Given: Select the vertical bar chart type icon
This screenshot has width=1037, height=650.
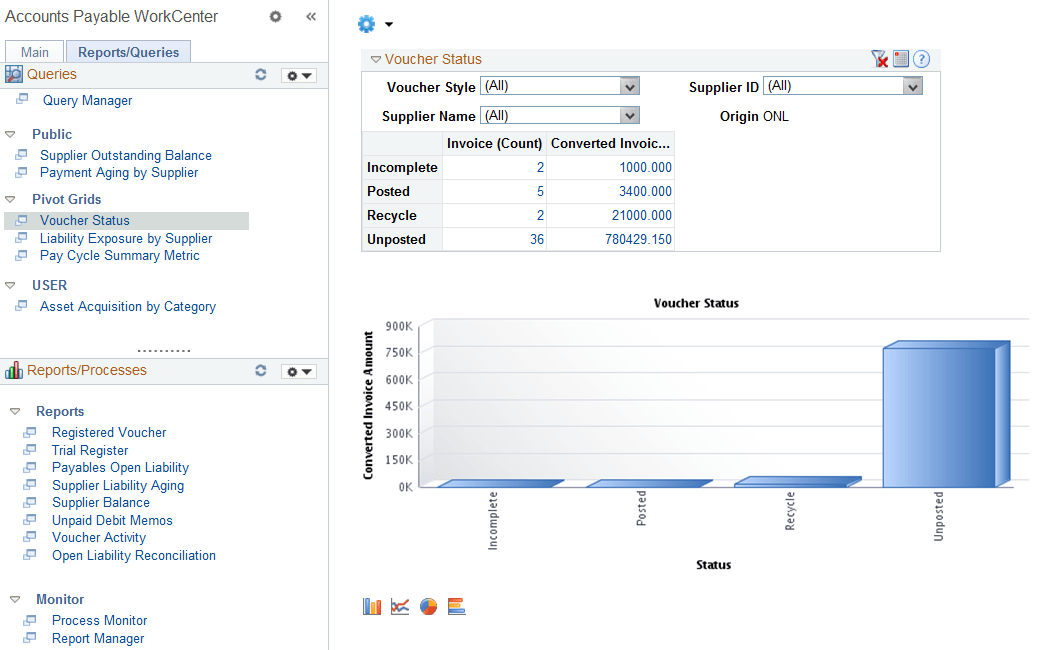Looking at the screenshot, I should click(371, 606).
